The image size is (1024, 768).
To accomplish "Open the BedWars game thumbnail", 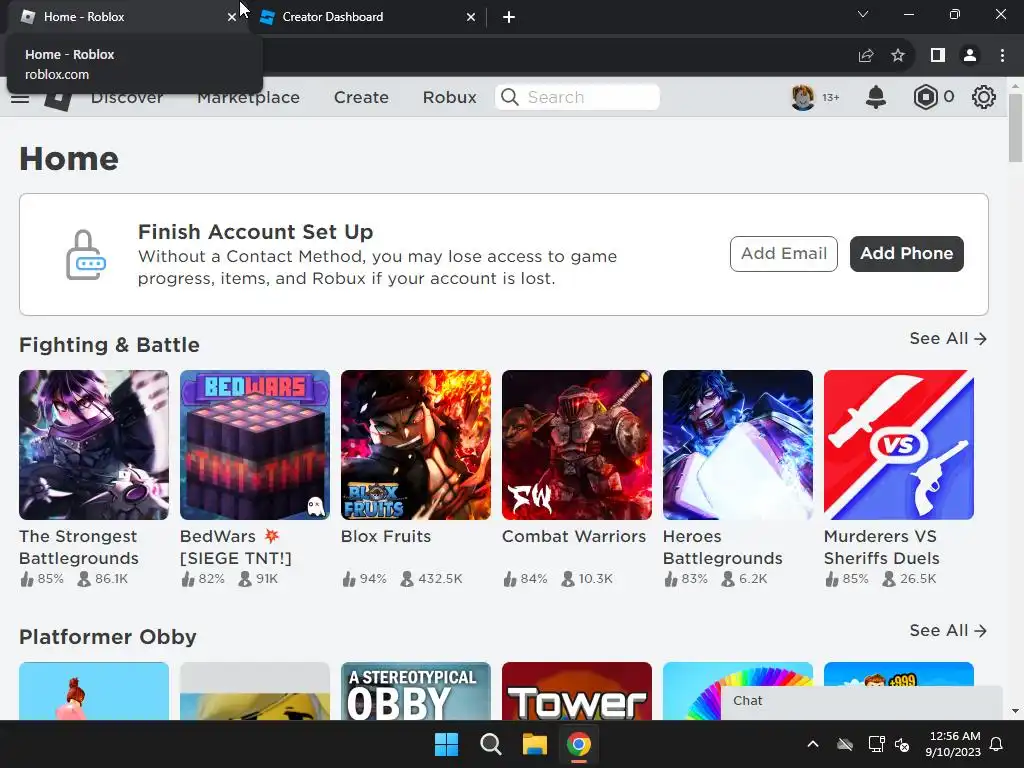I will (255, 445).
